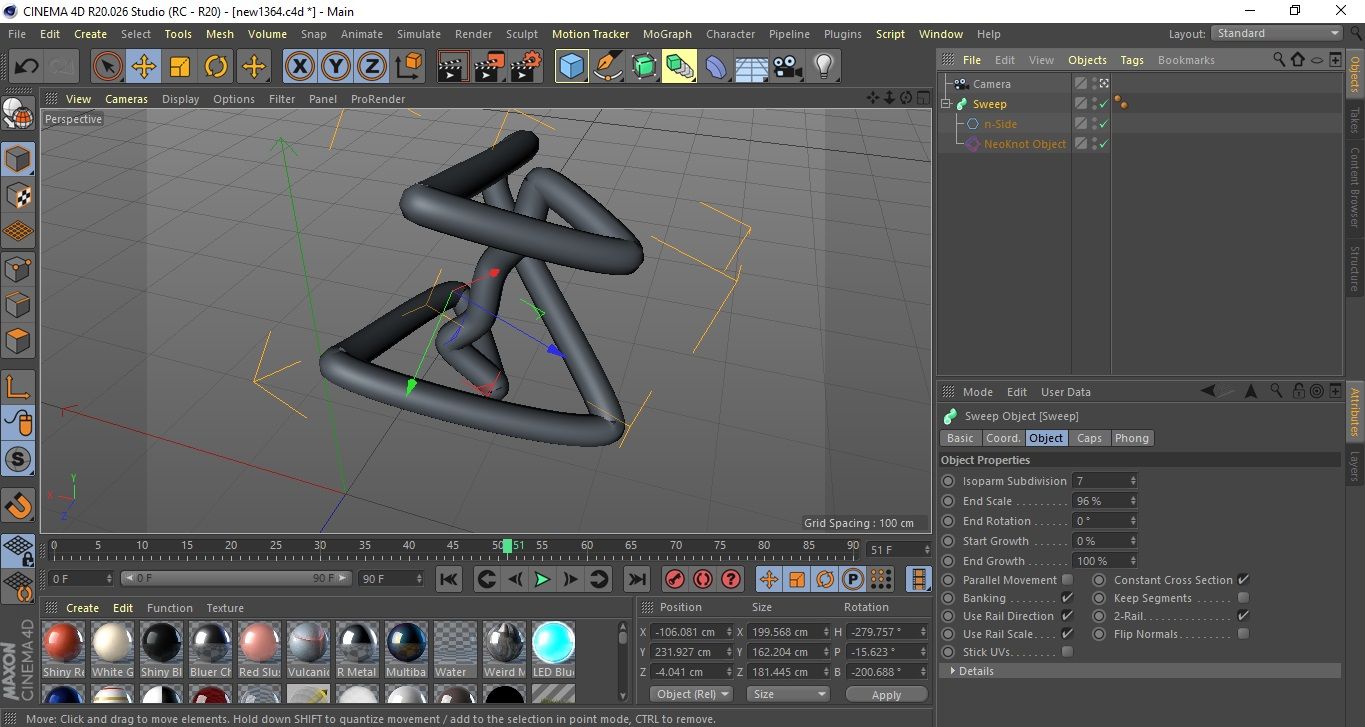This screenshot has width=1365, height=727.
Task: Click the Apply button
Action: point(886,694)
